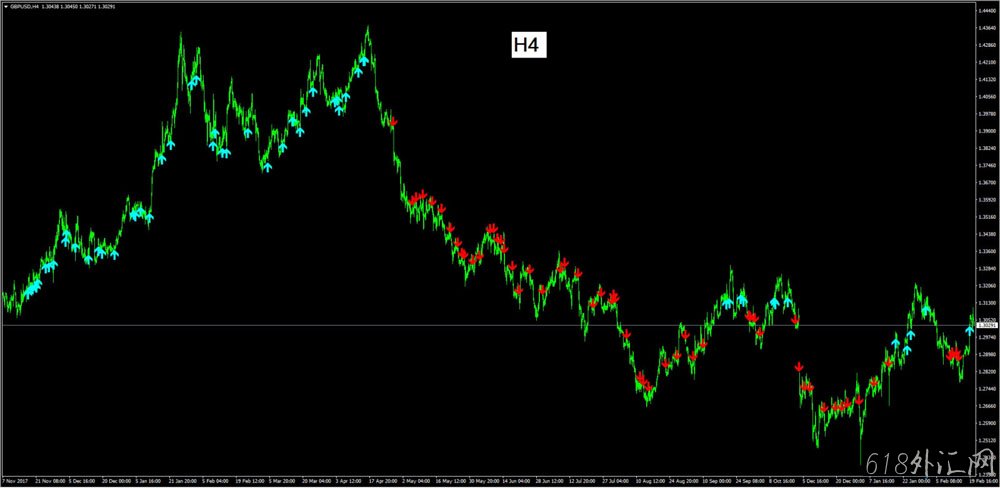Click the 1.25120 price scale label
1000x488 pixels.
tap(988, 440)
